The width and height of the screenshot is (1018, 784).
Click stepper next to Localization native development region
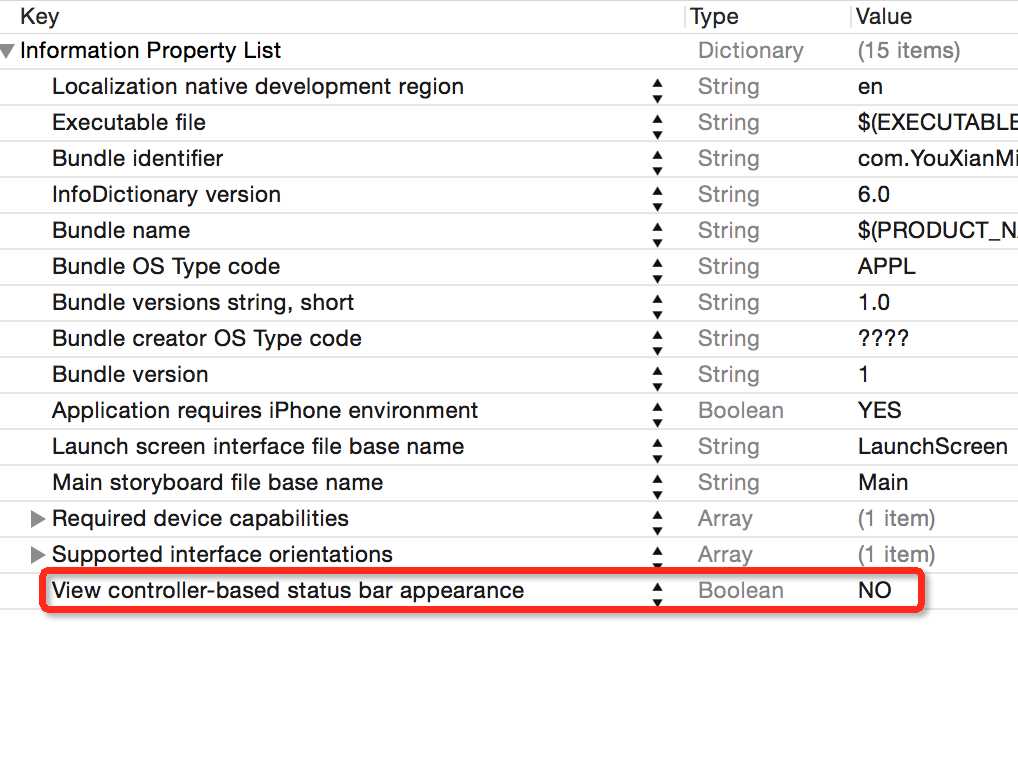click(657, 87)
